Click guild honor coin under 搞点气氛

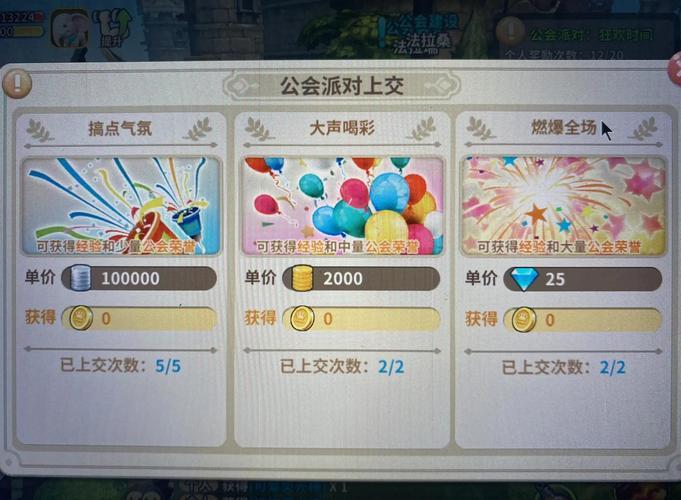pyautogui.click(x=81, y=318)
